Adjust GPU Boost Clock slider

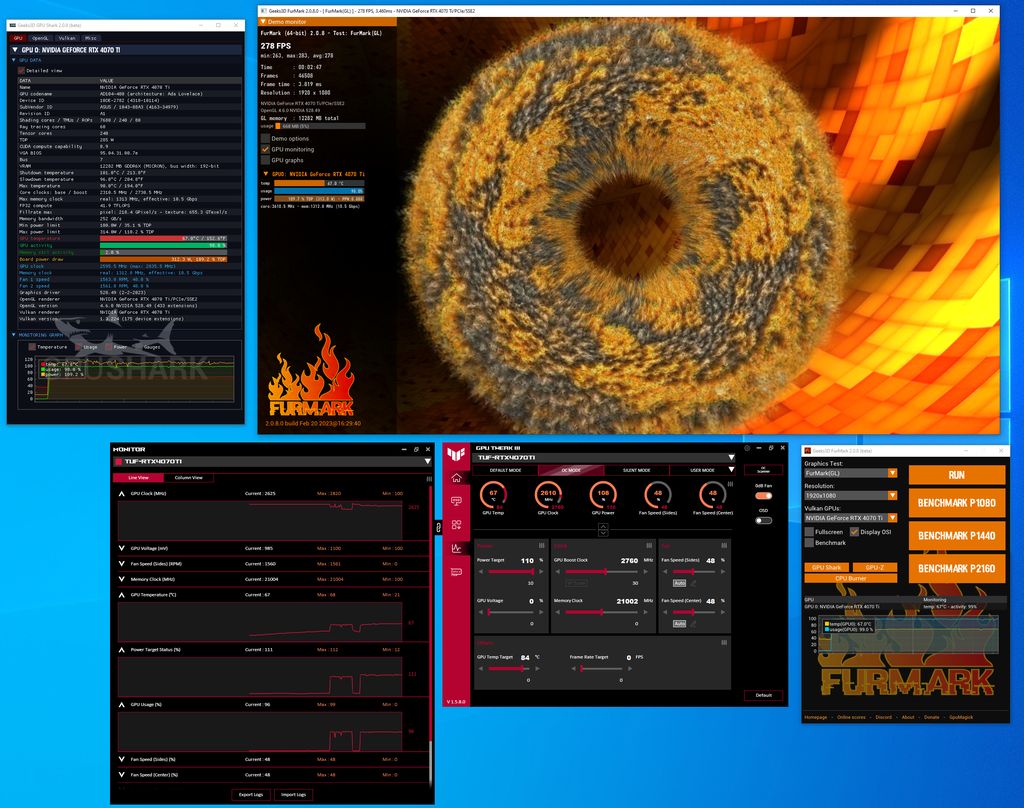click(601, 572)
